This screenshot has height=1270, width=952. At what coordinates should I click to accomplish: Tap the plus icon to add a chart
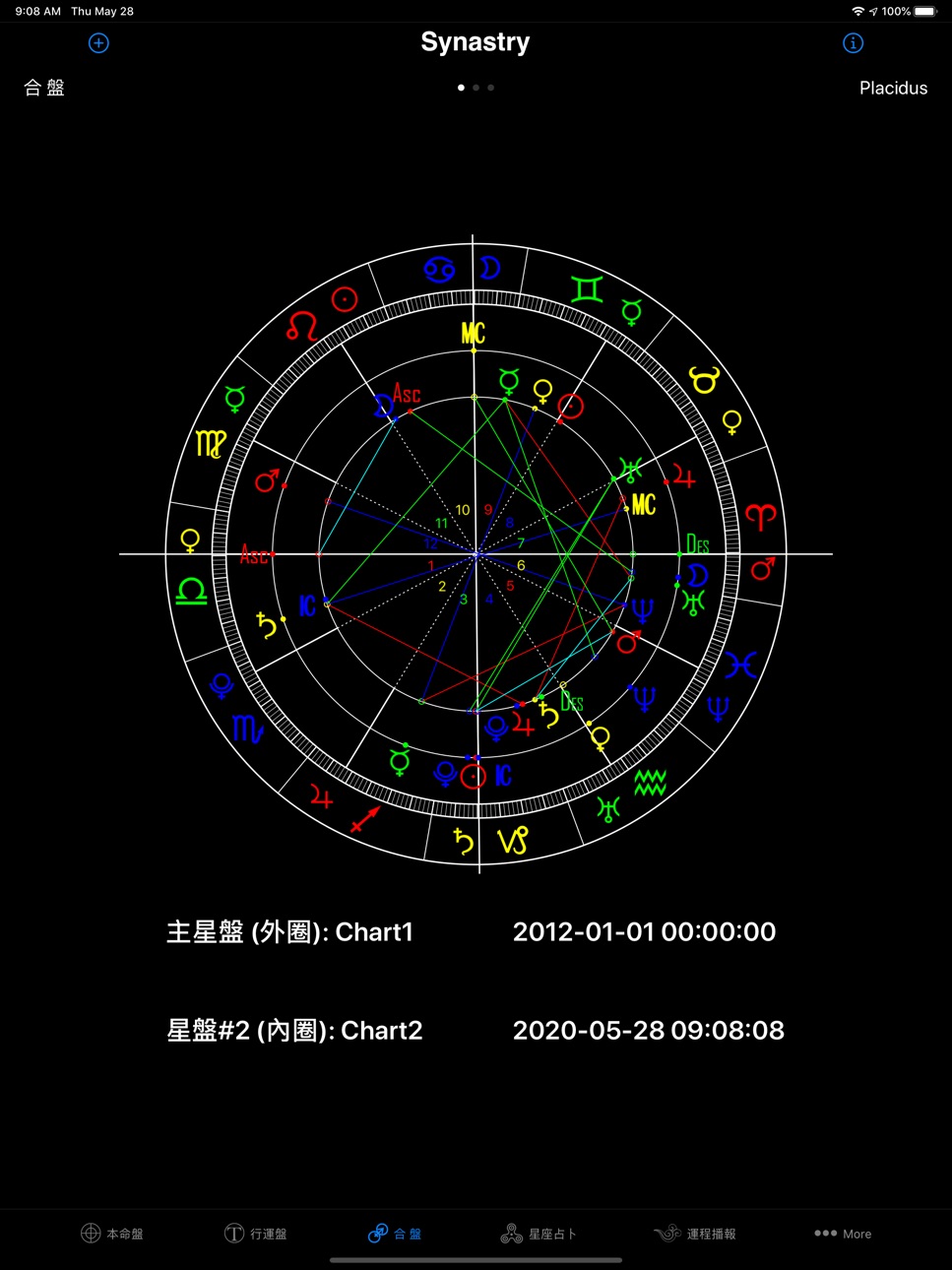click(x=98, y=43)
